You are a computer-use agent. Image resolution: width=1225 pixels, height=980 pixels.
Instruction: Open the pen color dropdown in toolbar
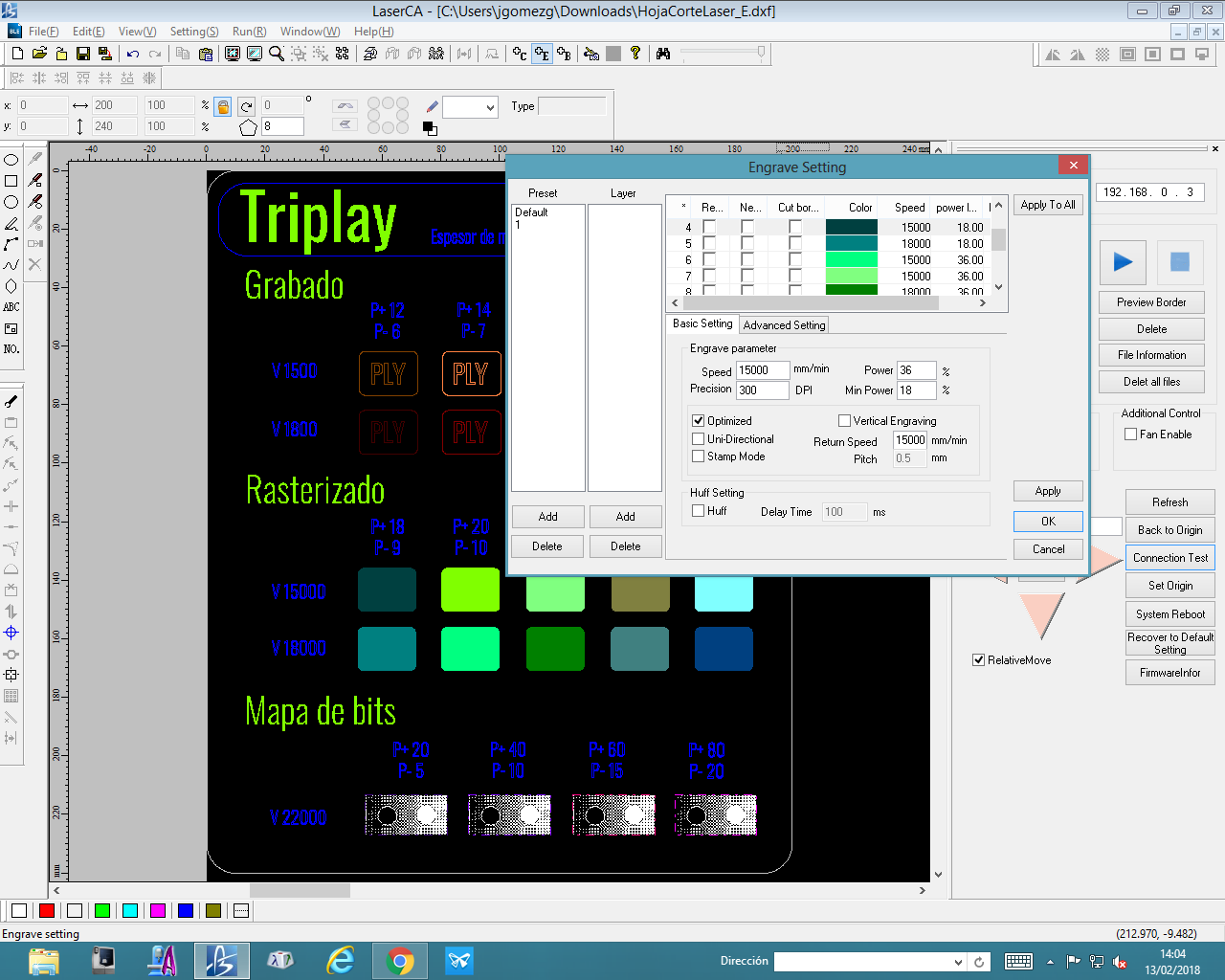pos(490,107)
